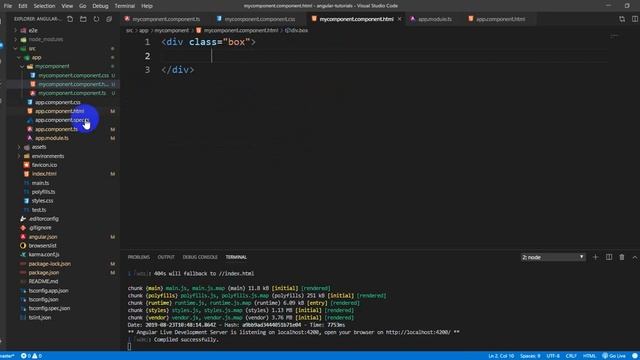Image resolution: width=640 pixels, height=360 pixels.
Task: Open the View menu
Action: (67, 6)
